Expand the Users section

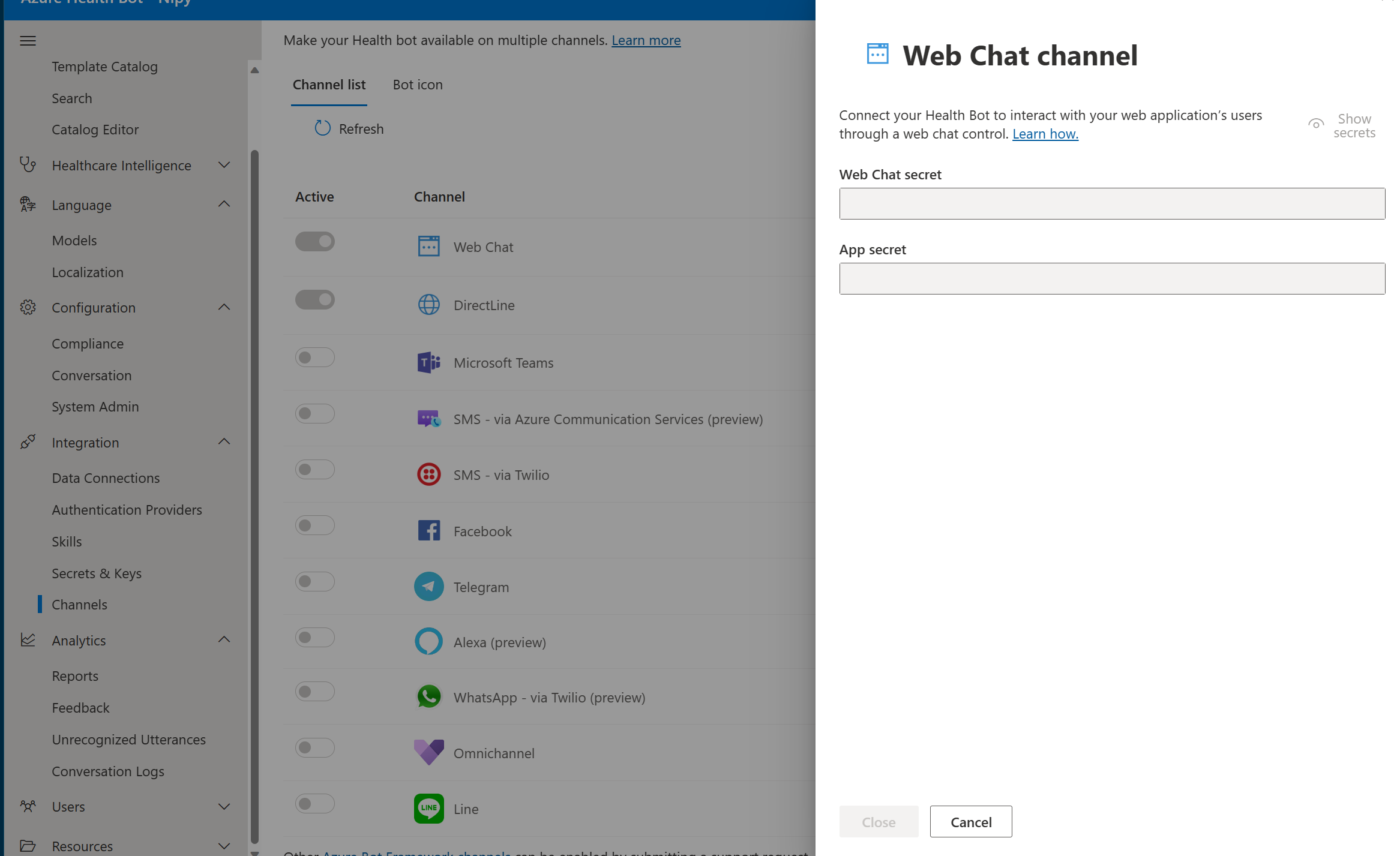pos(224,806)
